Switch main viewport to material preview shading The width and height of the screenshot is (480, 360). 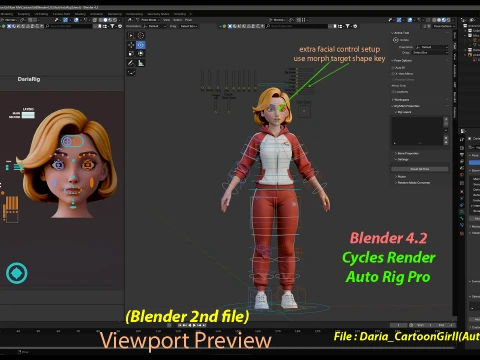443,20
